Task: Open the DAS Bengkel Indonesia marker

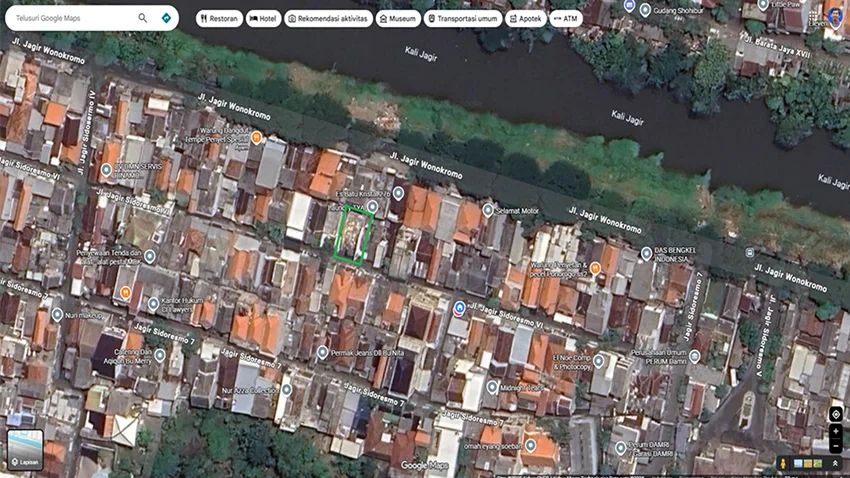Action: tap(646, 254)
